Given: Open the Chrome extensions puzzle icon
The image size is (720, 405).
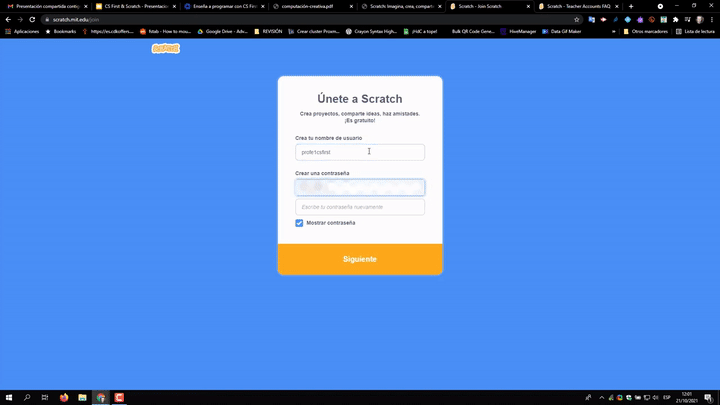Looking at the screenshot, I should (x=676, y=19).
